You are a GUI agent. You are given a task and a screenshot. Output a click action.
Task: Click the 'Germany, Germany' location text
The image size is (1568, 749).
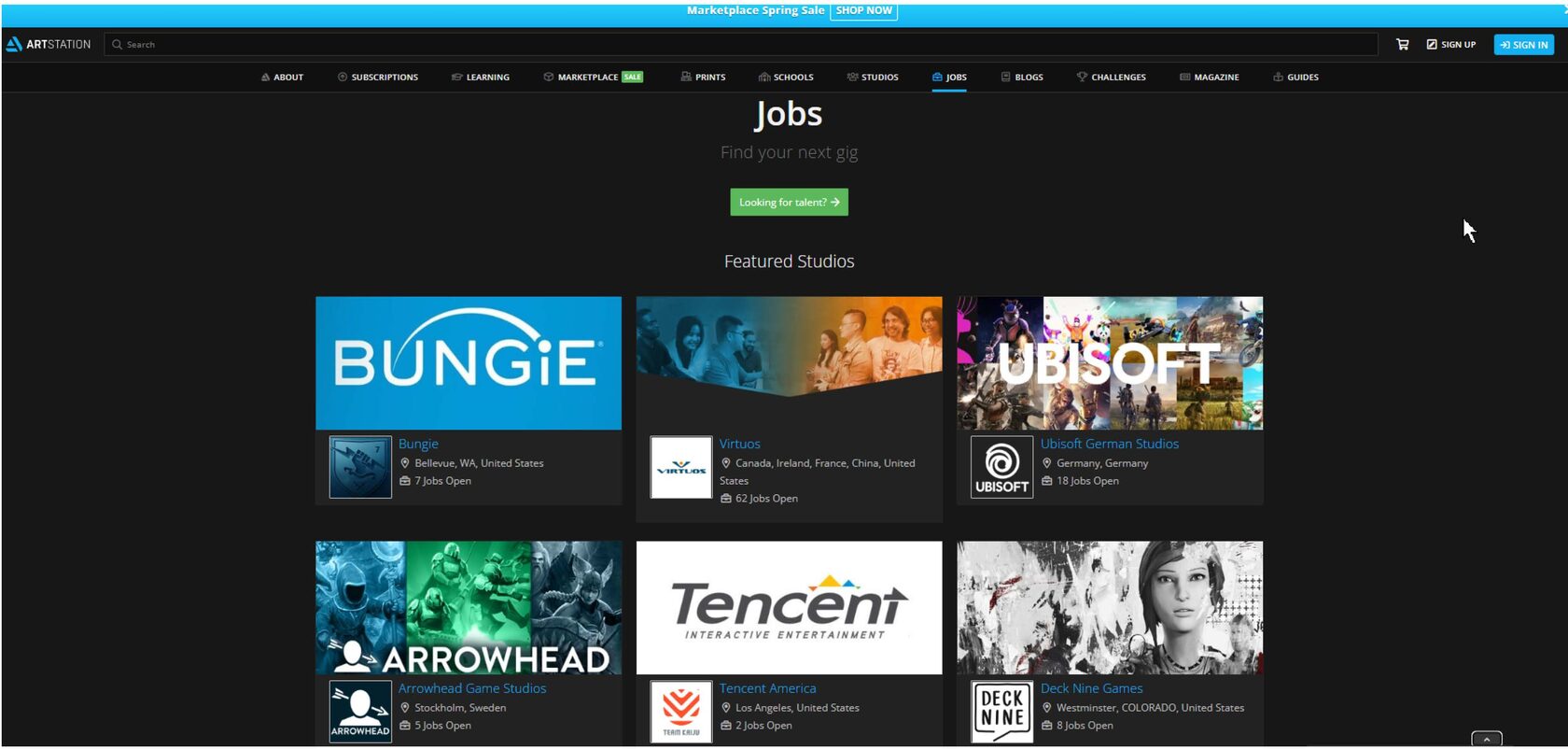pyautogui.click(x=1102, y=463)
